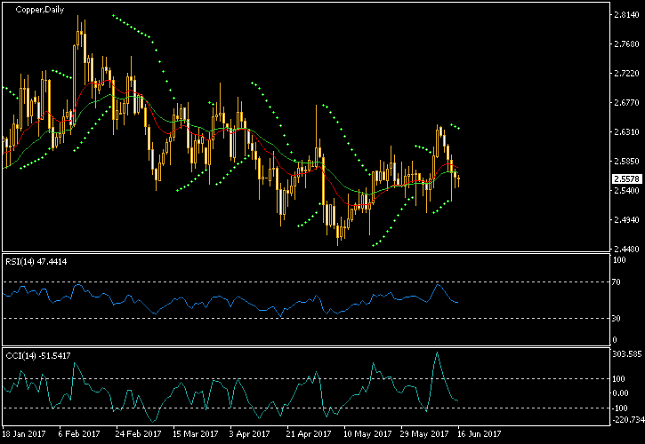Click the 29 May 2017 date label
The width and height of the screenshot is (645, 444).
point(424,434)
